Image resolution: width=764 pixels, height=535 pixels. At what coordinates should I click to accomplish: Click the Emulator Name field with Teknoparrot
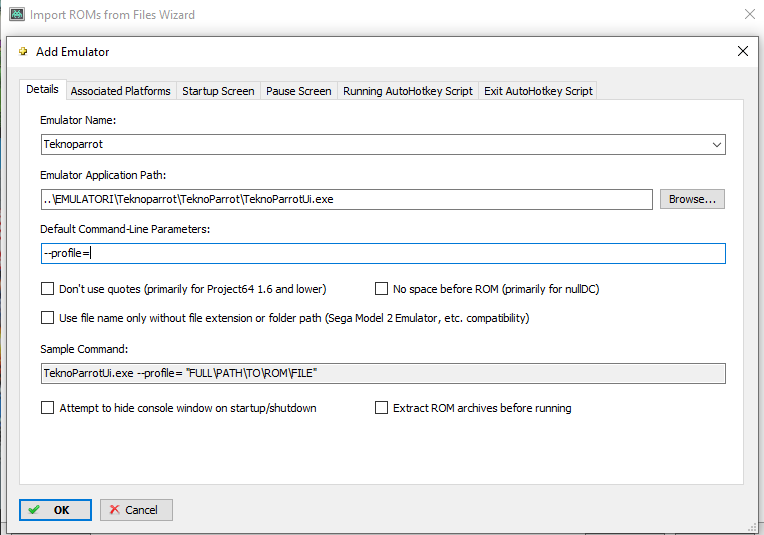(383, 145)
